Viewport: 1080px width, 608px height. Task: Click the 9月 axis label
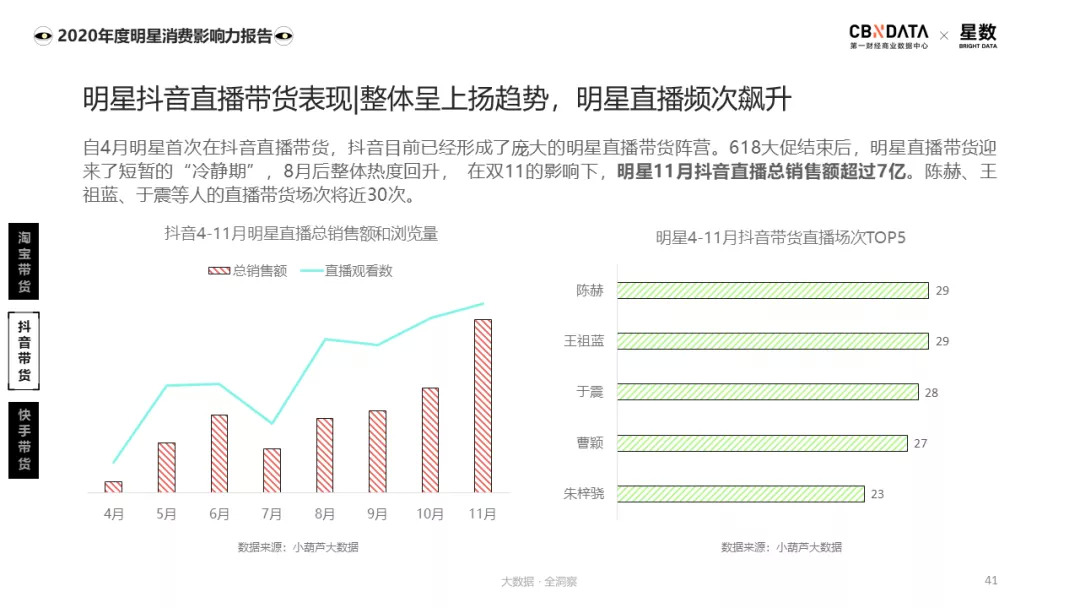pyautogui.click(x=377, y=514)
